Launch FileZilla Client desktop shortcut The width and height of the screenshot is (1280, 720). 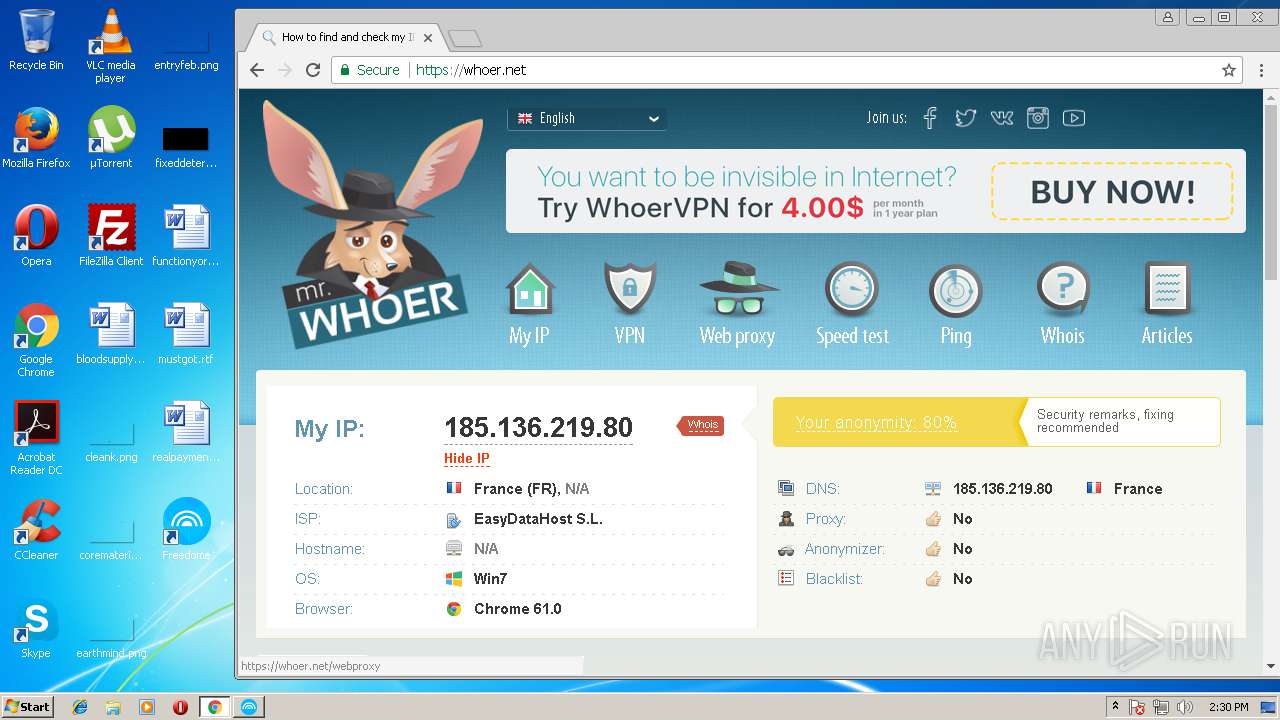click(x=110, y=236)
